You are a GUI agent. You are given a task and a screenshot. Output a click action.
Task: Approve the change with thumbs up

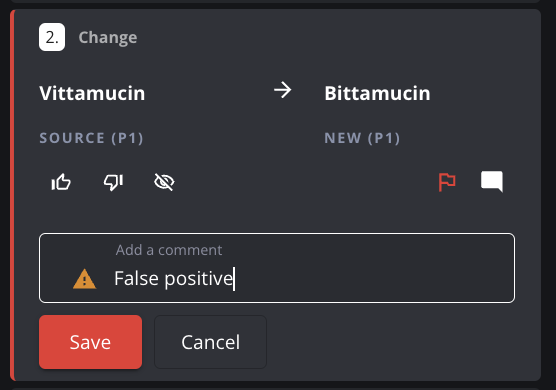click(61, 182)
